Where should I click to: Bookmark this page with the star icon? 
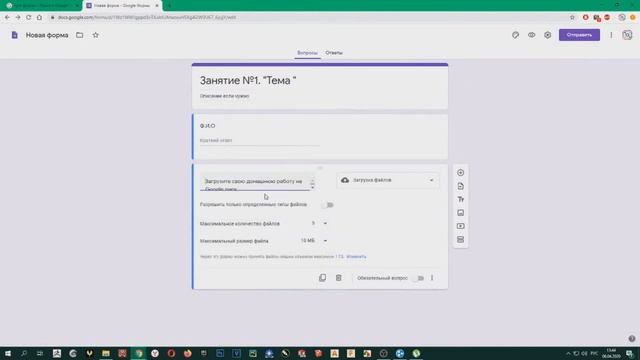(572, 18)
